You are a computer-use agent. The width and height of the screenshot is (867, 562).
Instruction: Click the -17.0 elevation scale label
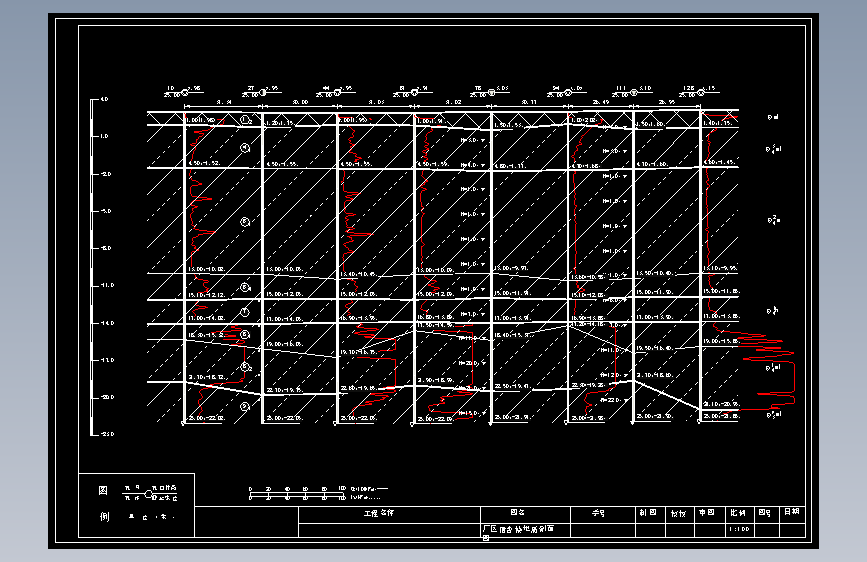(107, 360)
